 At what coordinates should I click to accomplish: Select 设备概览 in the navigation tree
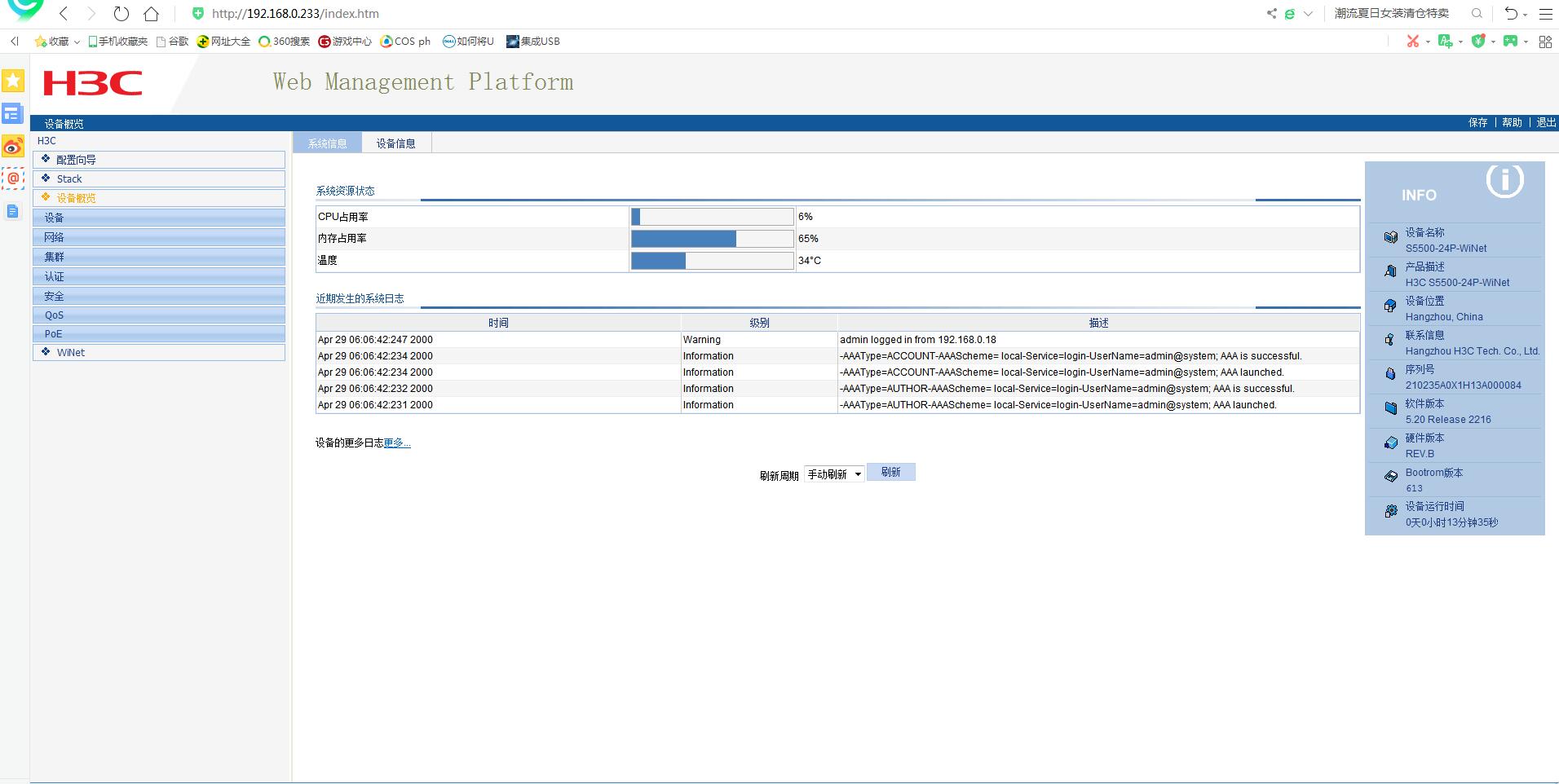159,198
